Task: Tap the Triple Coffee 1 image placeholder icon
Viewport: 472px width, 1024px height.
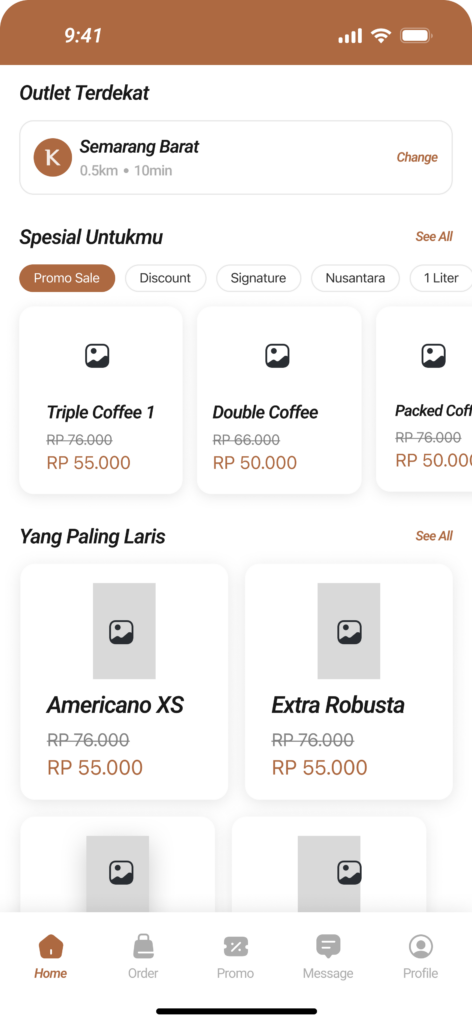Action: point(97,356)
